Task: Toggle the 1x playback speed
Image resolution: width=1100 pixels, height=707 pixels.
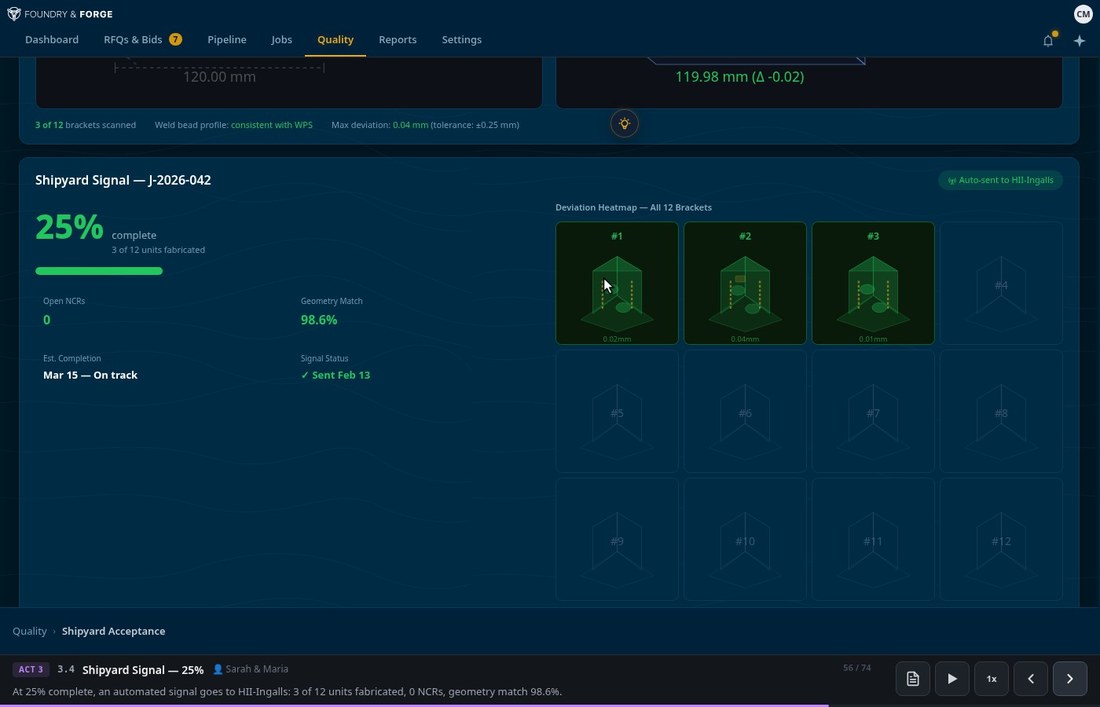Action: (x=991, y=678)
